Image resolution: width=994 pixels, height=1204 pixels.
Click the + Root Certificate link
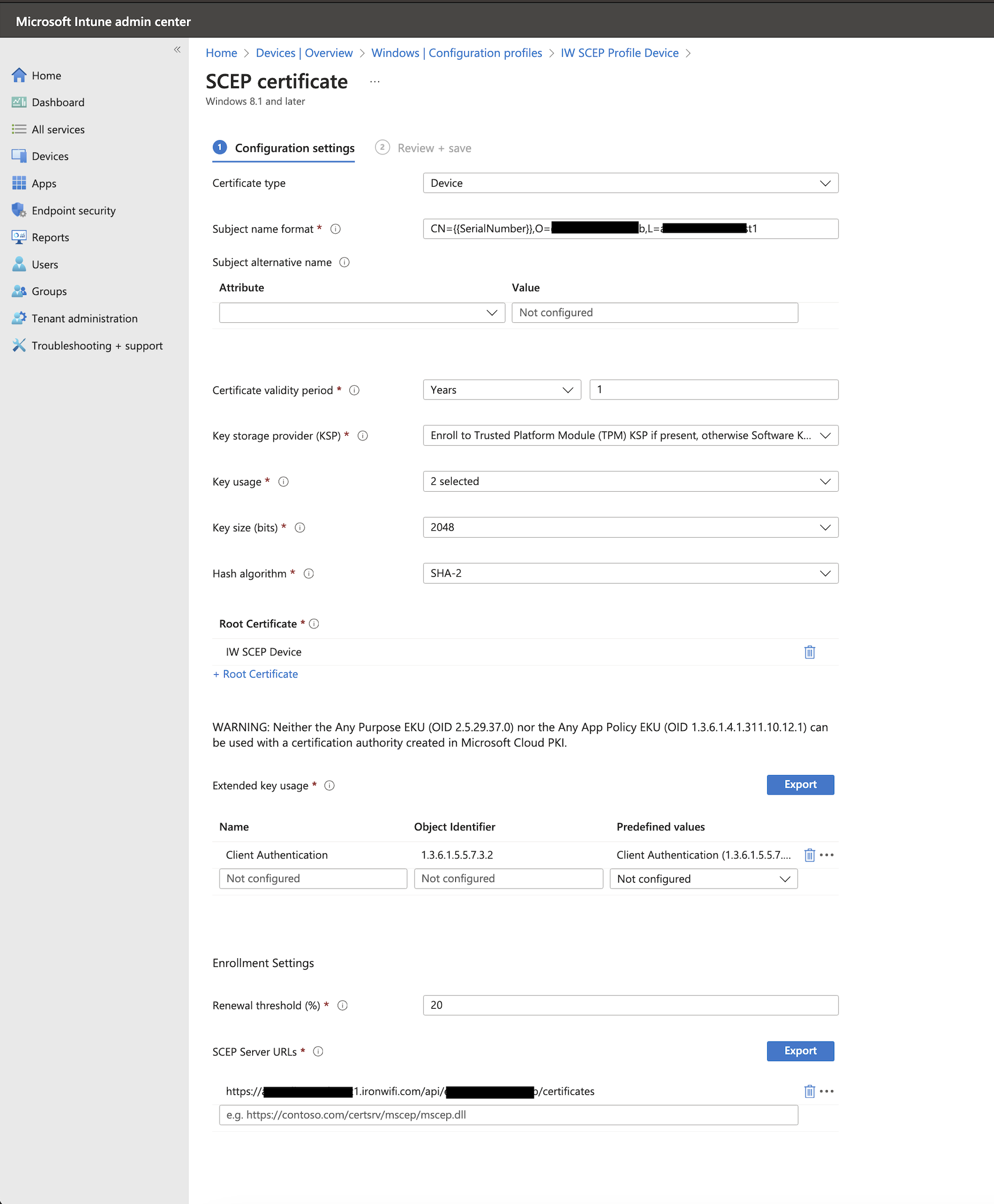(255, 674)
